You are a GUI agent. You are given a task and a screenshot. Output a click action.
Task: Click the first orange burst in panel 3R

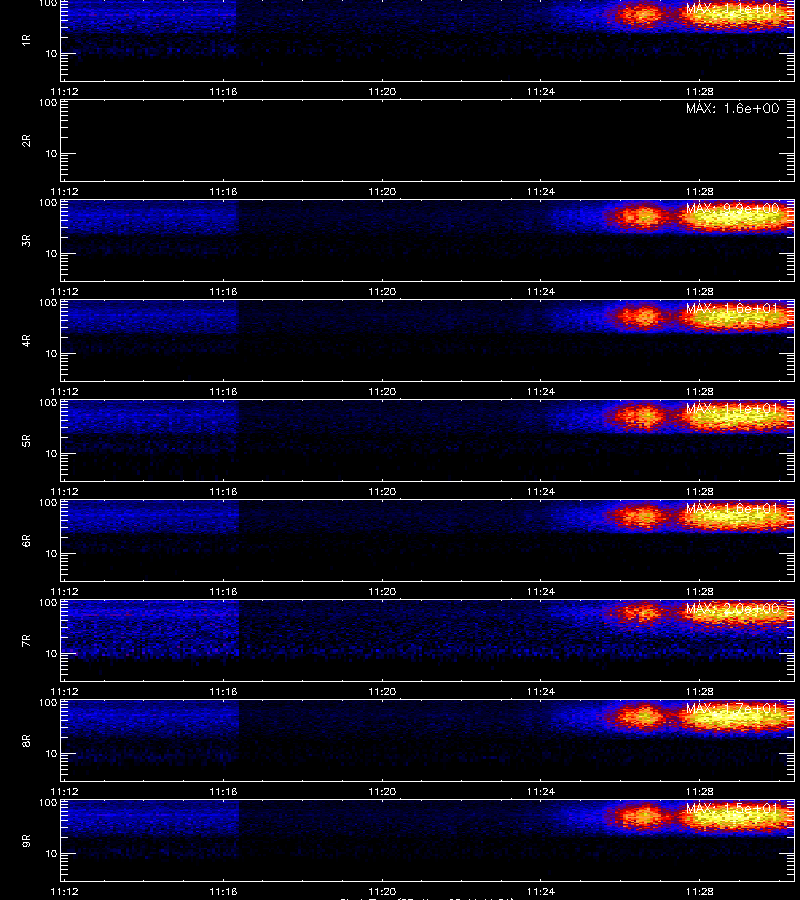point(639,217)
